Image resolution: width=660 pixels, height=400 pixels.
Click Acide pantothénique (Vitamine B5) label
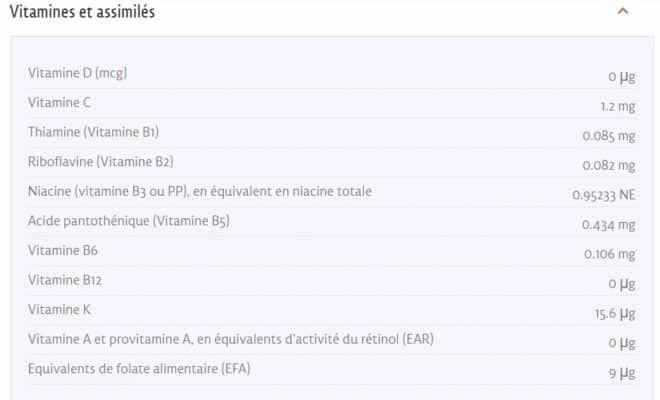click(x=129, y=220)
